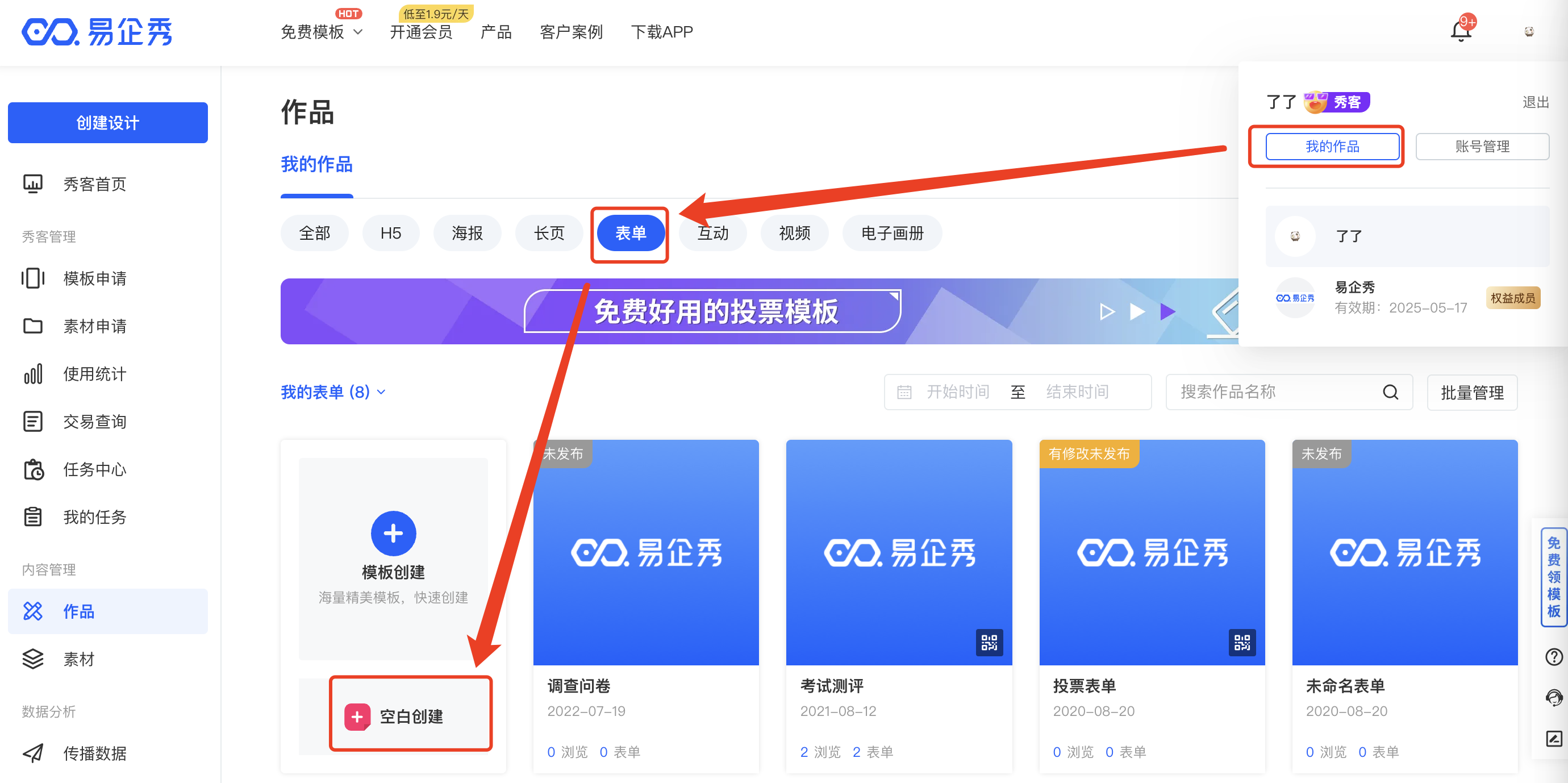Open 交易查询 in sidebar

point(108,422)
